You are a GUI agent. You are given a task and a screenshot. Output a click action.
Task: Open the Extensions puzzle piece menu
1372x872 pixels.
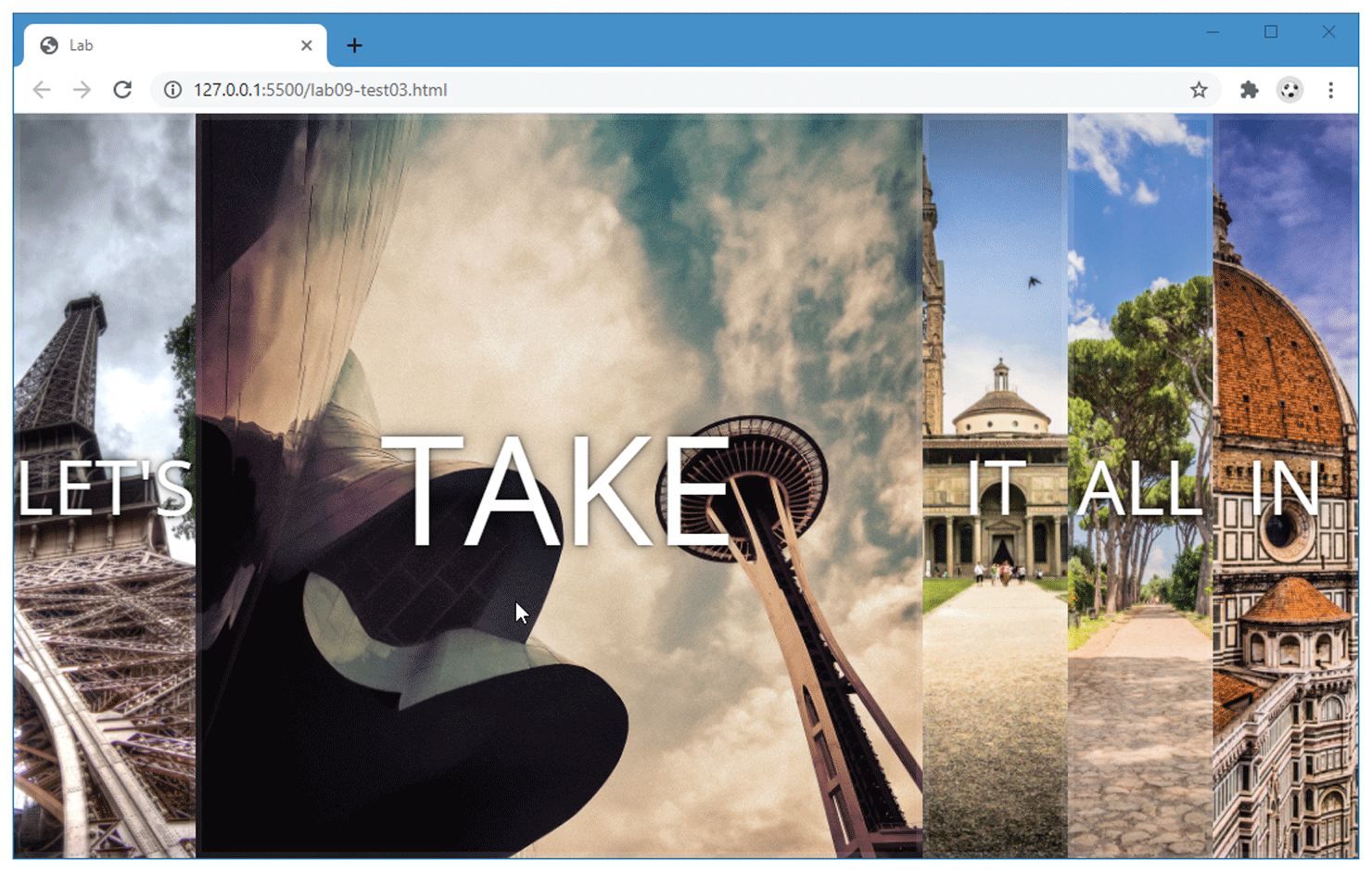tap(1249, 90)
